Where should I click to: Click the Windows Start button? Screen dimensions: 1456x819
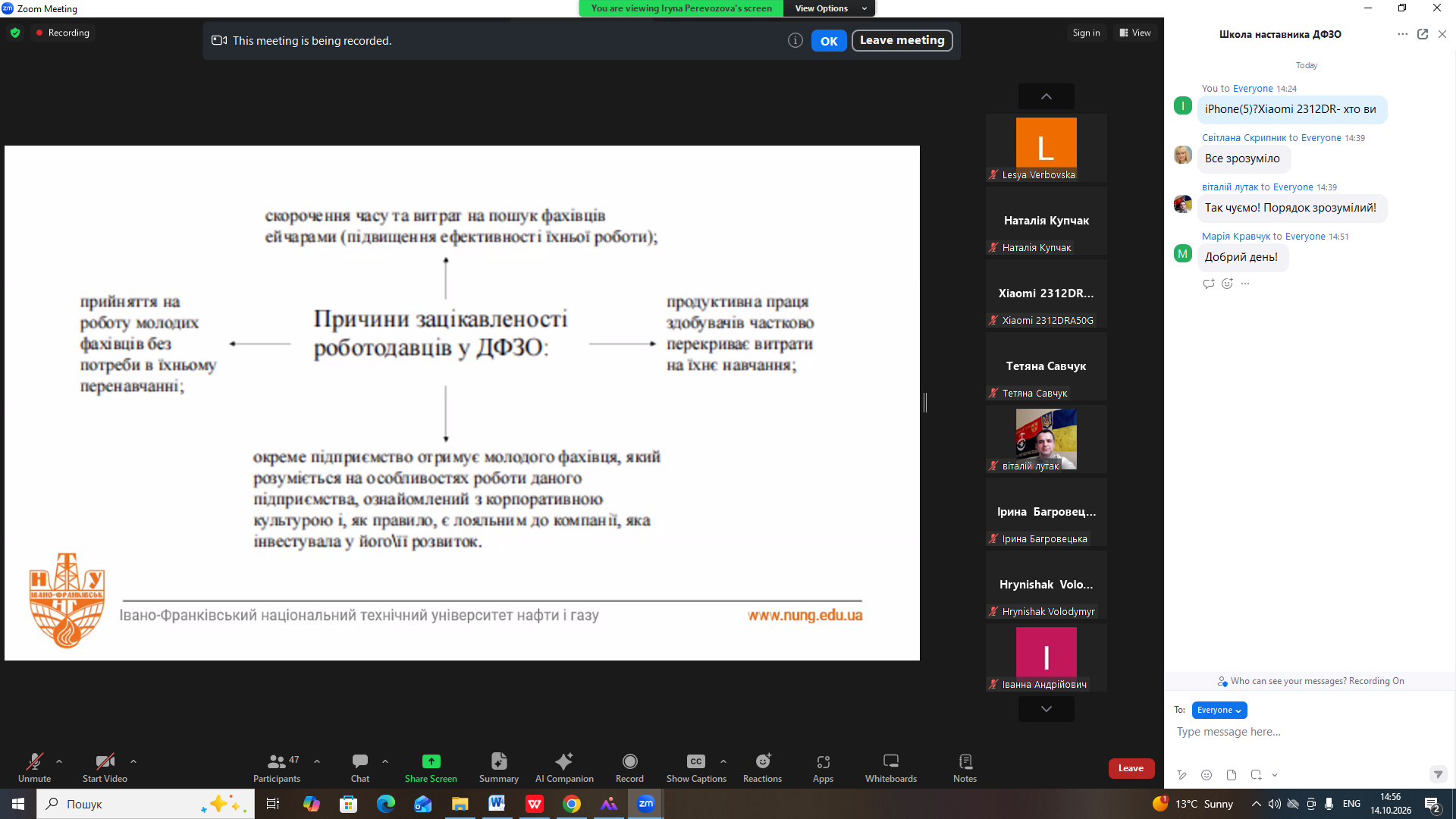[18, 804]
